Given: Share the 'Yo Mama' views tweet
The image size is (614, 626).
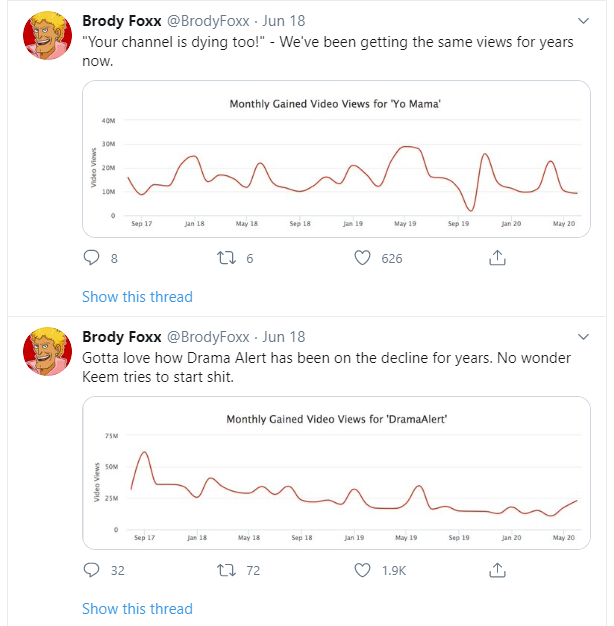Looking at the screenshot, I should click(x=496, y=258).
